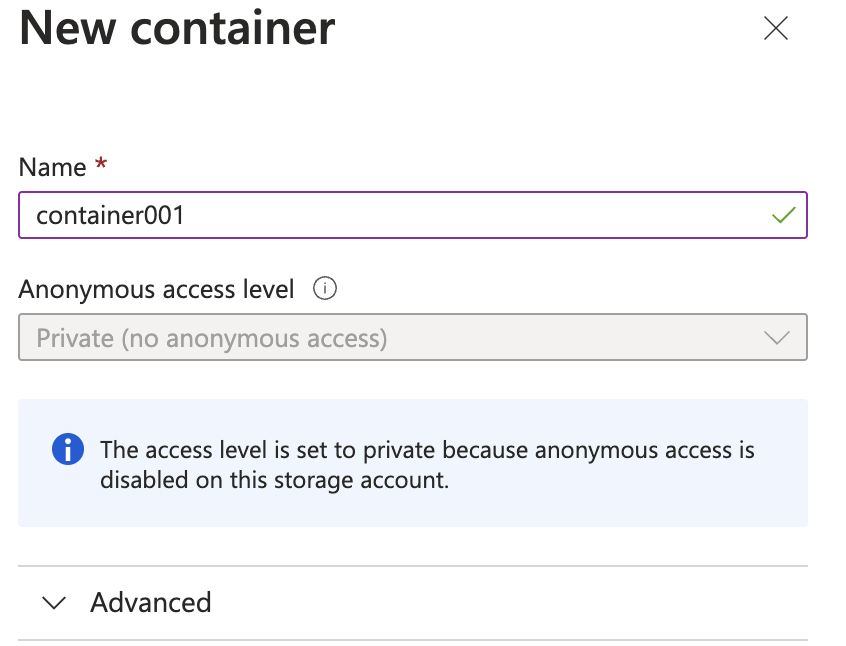This screenshot has height=646, width=846.
Task: Open the Anonymous access level dropdown
Action: [413, 337]
